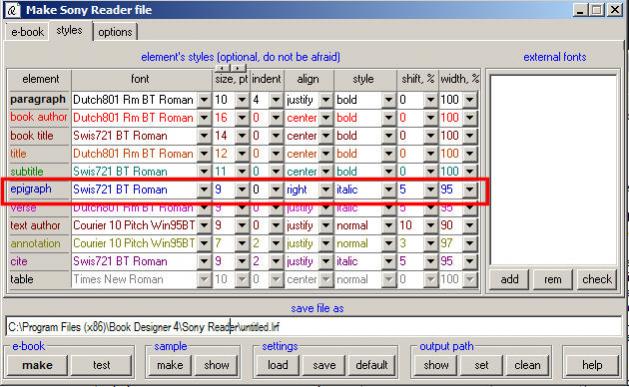Click the text author element label
Image resolution: width=629 pixels, height=387 pixels.
click(x=35, y=225)
